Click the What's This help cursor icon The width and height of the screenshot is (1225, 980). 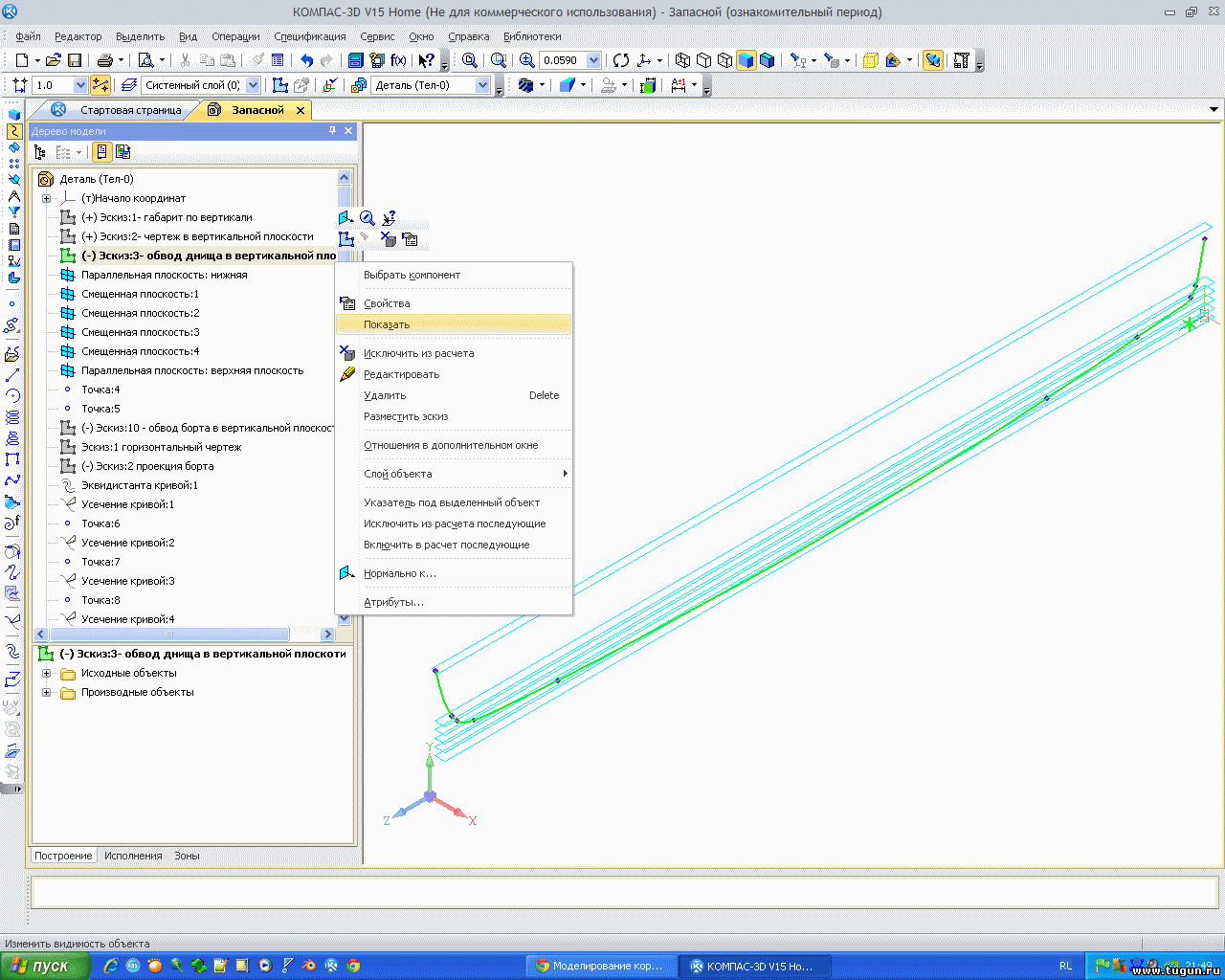pos(427,60)
